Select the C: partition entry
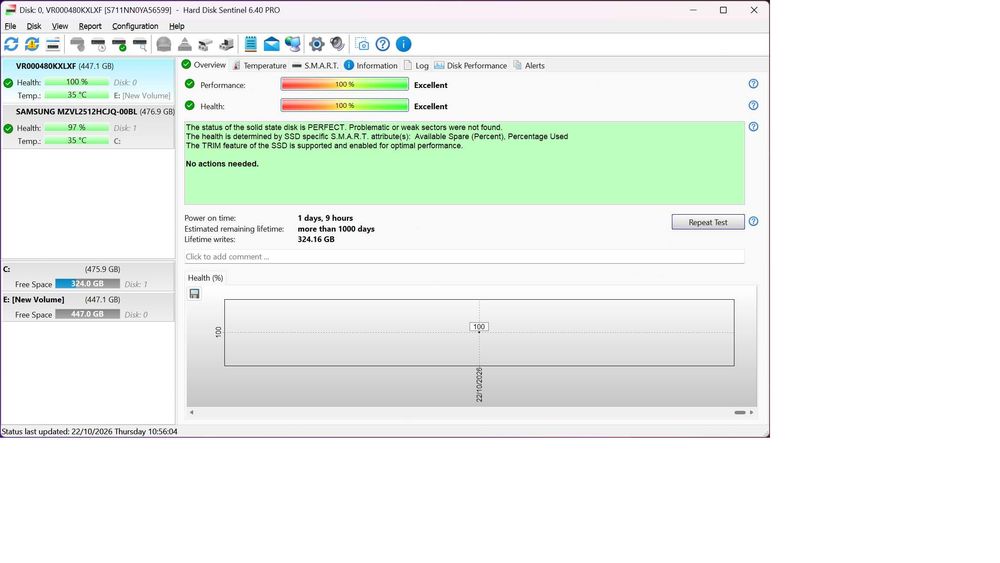 click(x=88, y=277)
